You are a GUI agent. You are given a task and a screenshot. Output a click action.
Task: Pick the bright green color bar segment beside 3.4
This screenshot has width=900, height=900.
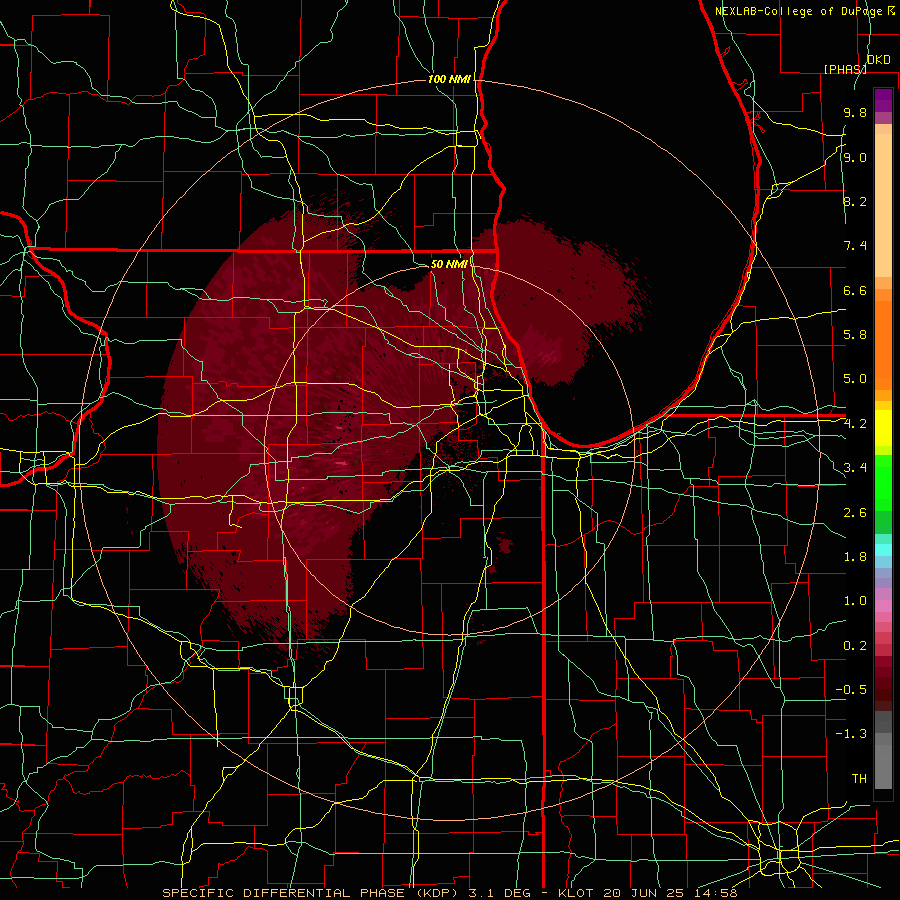tap(883, 482)
